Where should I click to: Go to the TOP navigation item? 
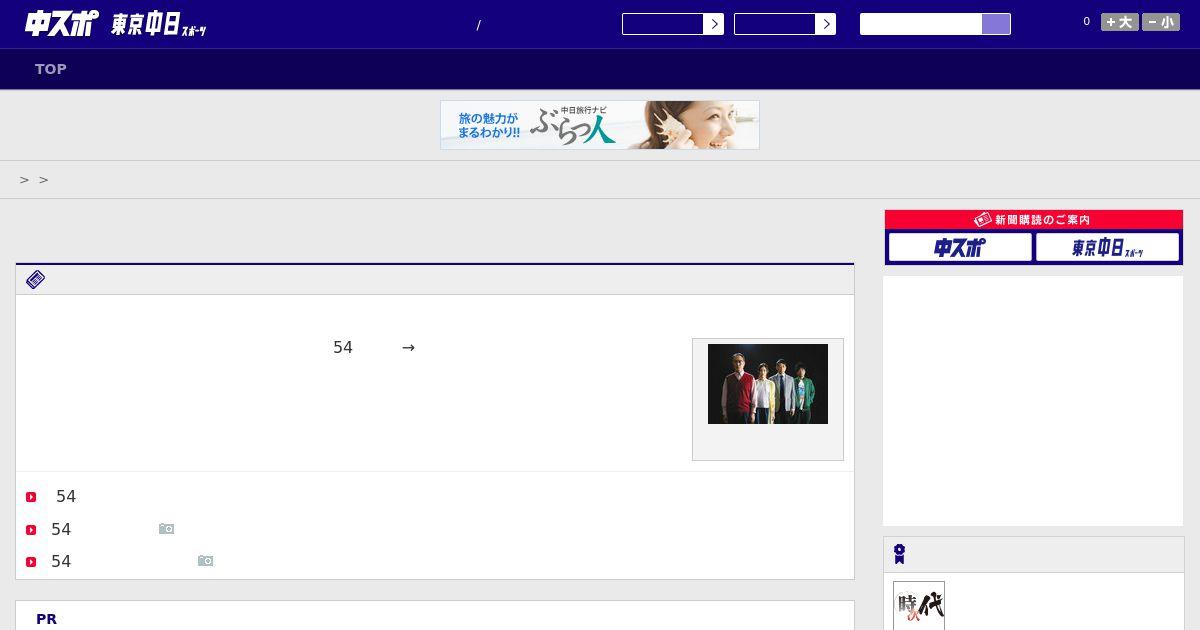tap(51, 69)
